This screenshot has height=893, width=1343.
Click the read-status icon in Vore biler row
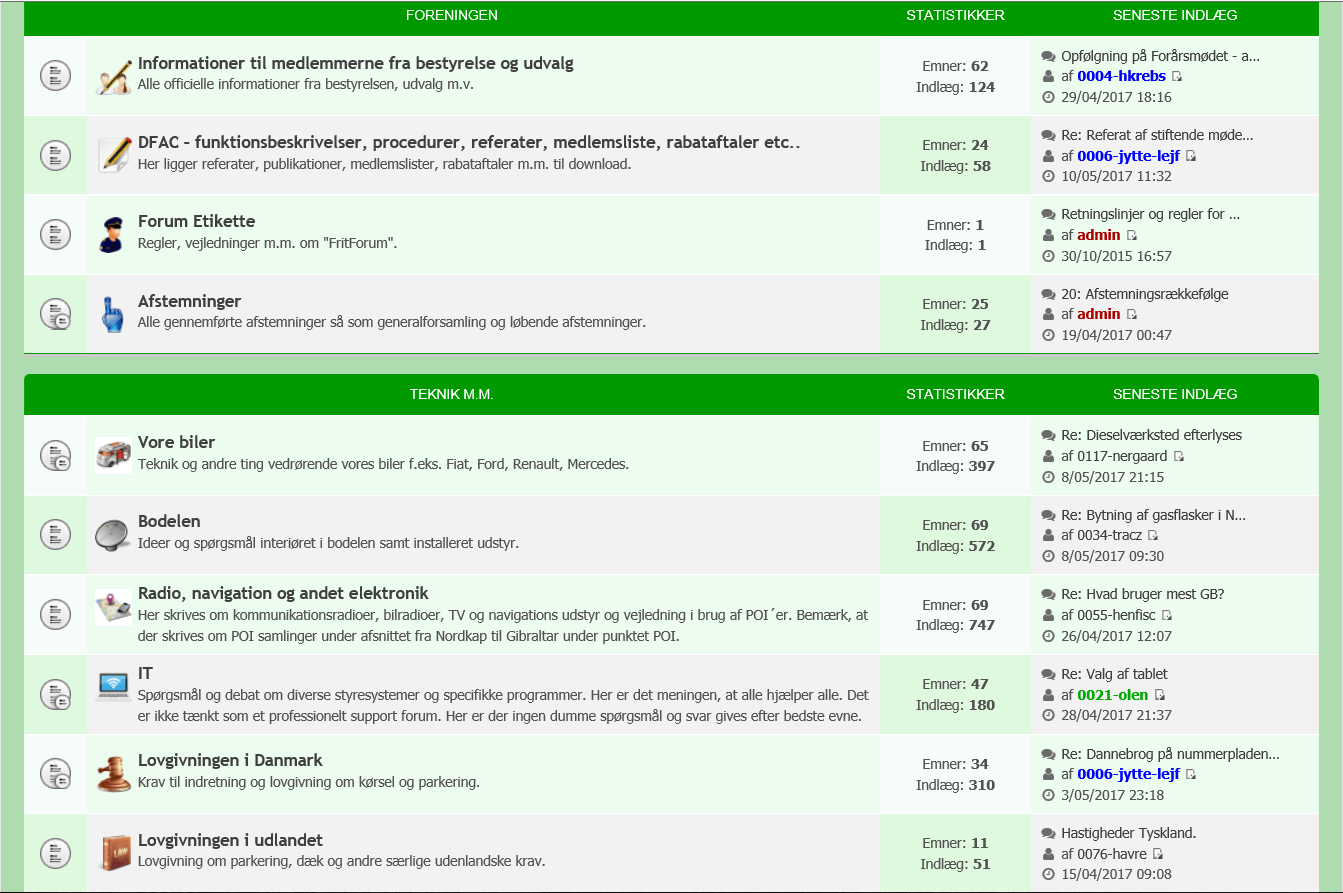[55, 455]
